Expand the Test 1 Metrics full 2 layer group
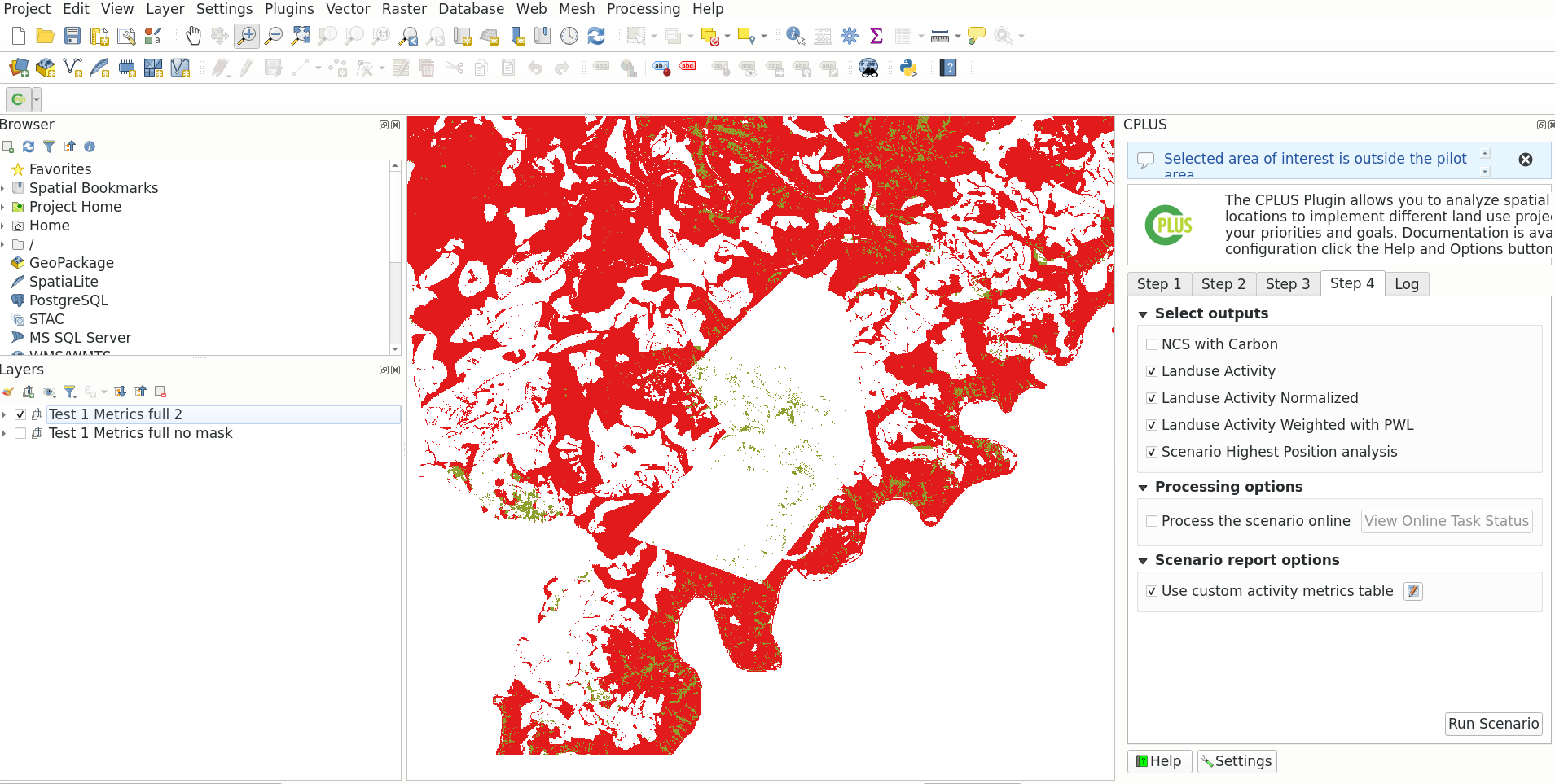This screenshot has height=784, width=1555. pos(4,414)
